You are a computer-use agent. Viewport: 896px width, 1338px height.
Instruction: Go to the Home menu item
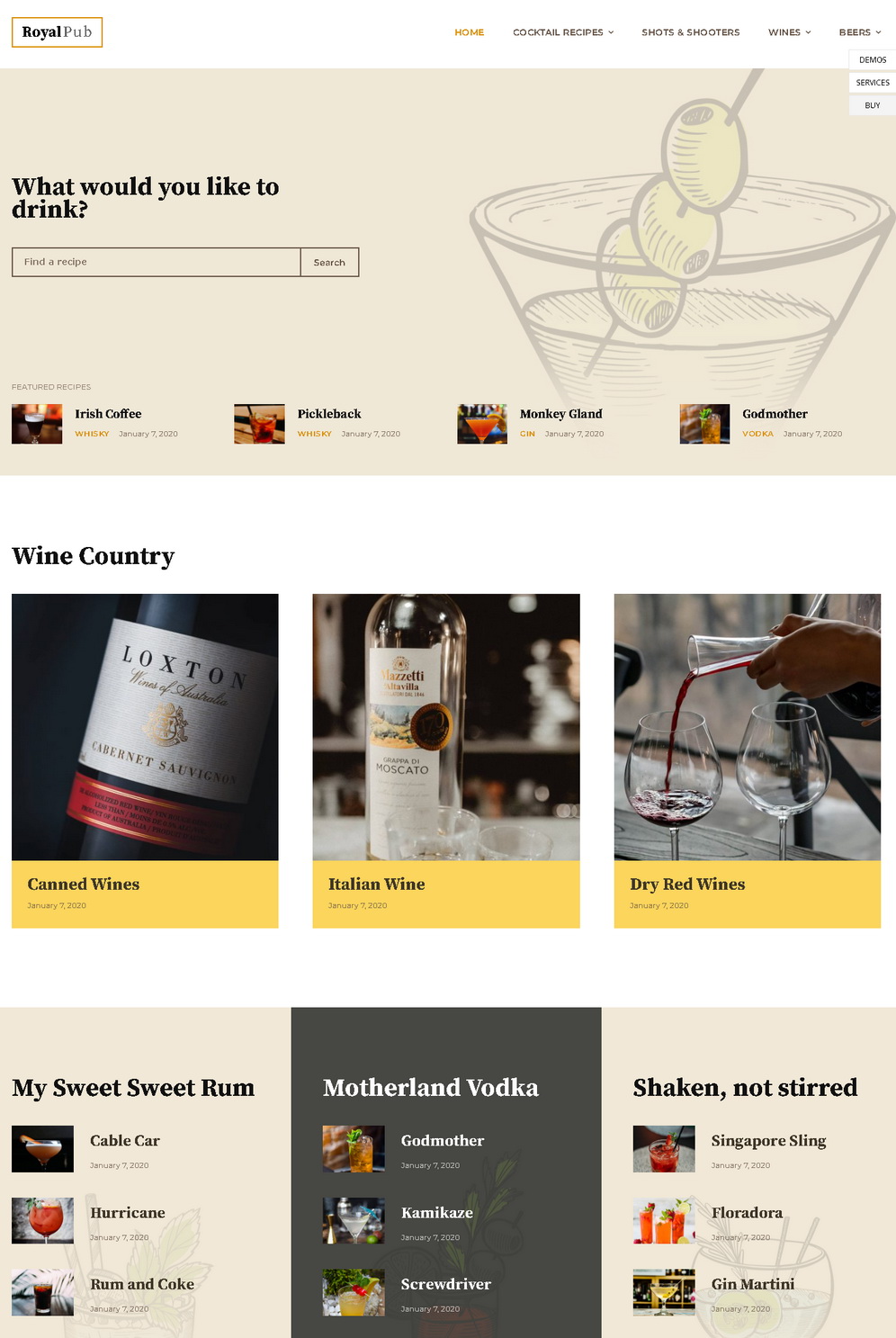469,32
